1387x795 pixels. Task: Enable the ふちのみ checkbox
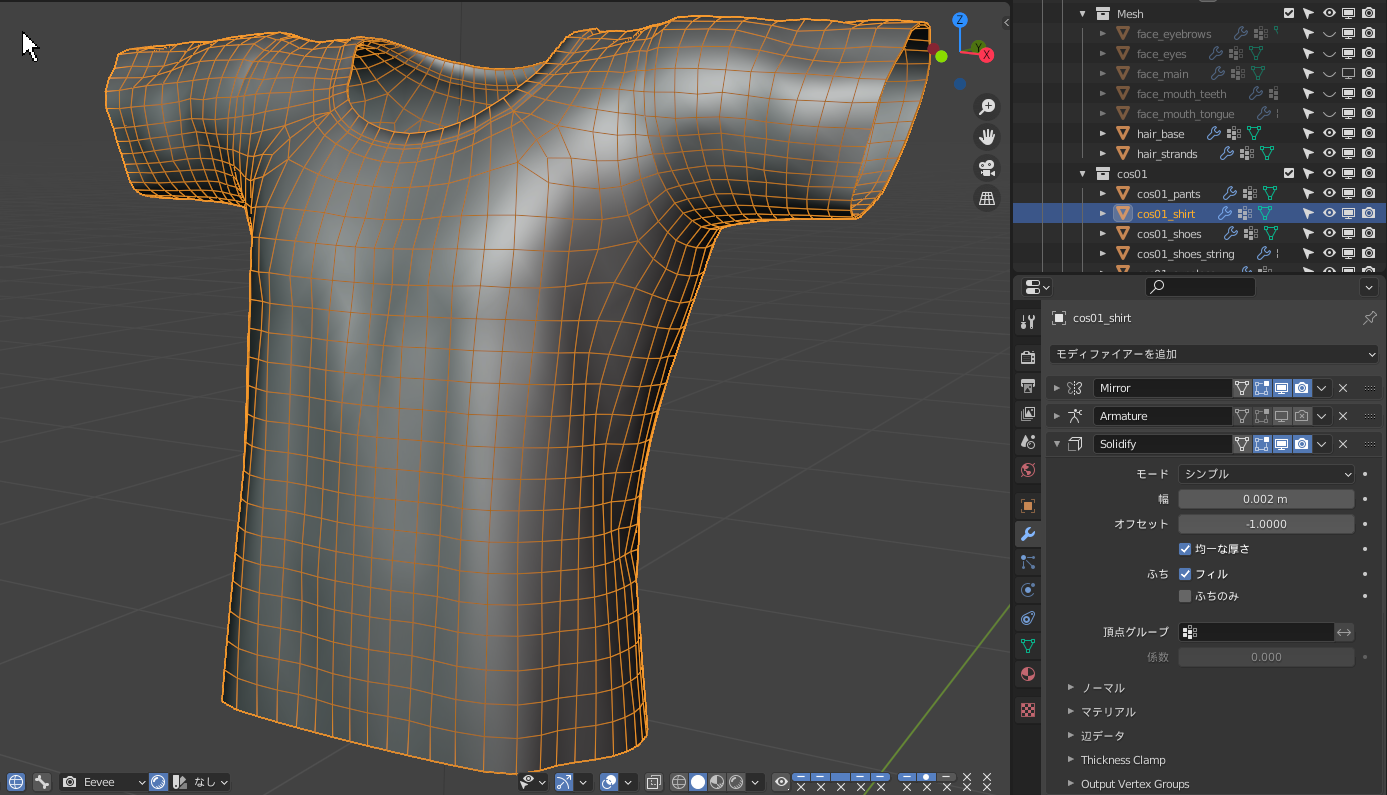click(1185, 596)
